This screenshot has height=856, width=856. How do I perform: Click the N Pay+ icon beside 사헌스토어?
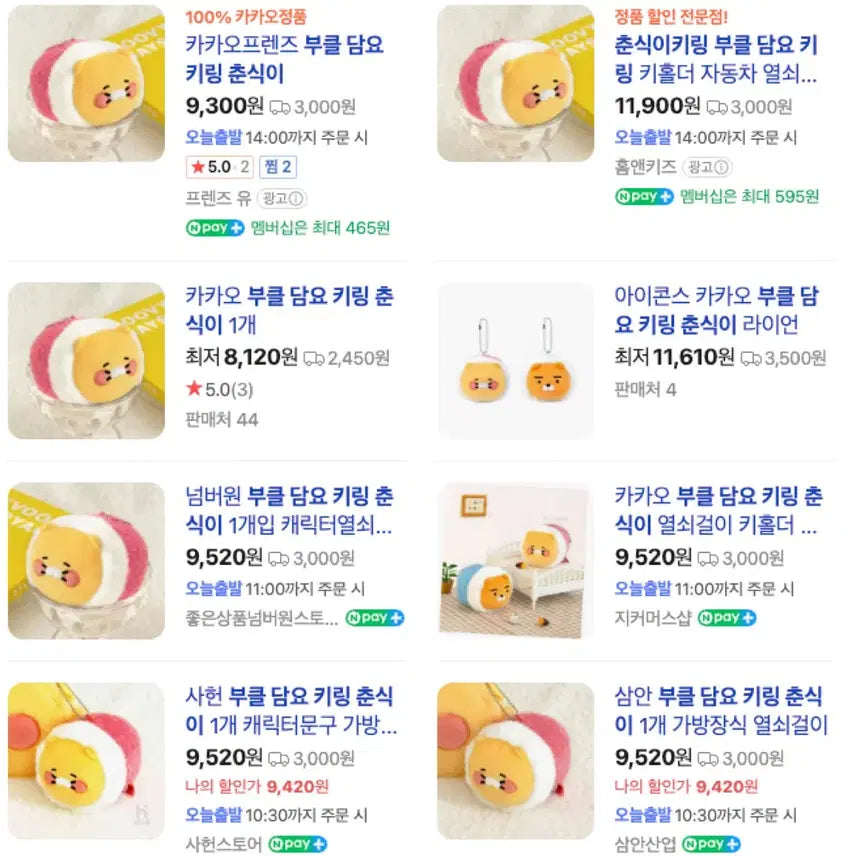[x=298, y=844]
